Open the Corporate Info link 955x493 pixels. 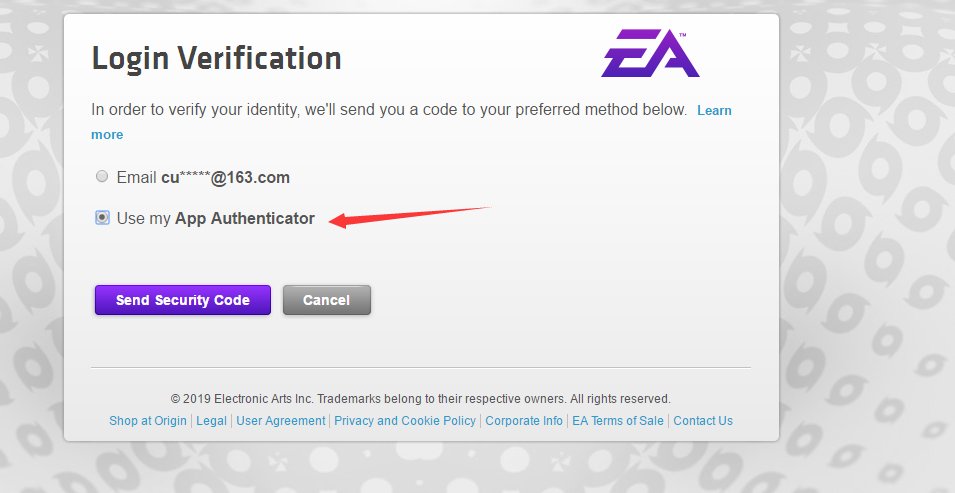click(524, 421)
